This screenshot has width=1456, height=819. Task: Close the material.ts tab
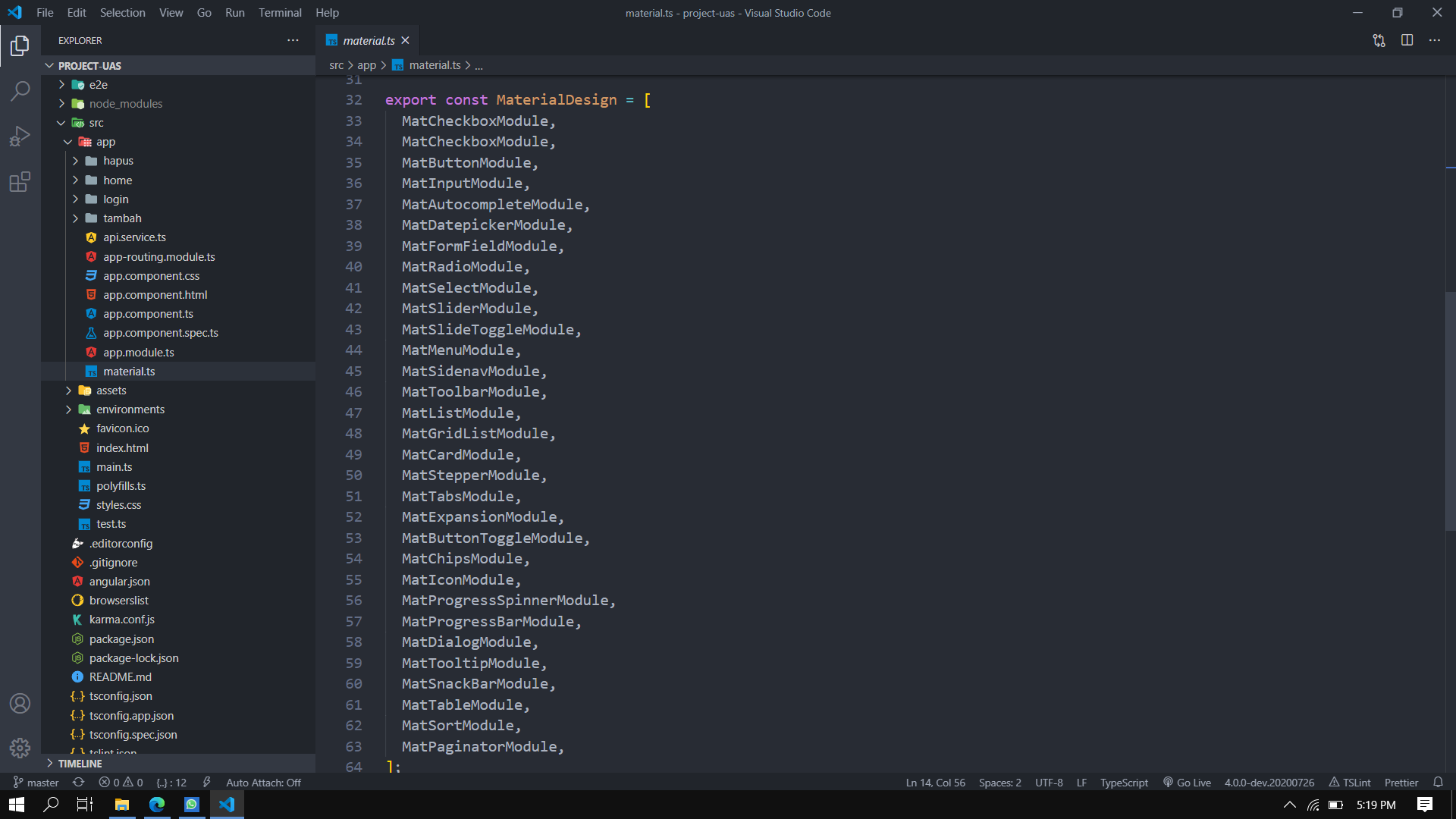click(405, 40)
